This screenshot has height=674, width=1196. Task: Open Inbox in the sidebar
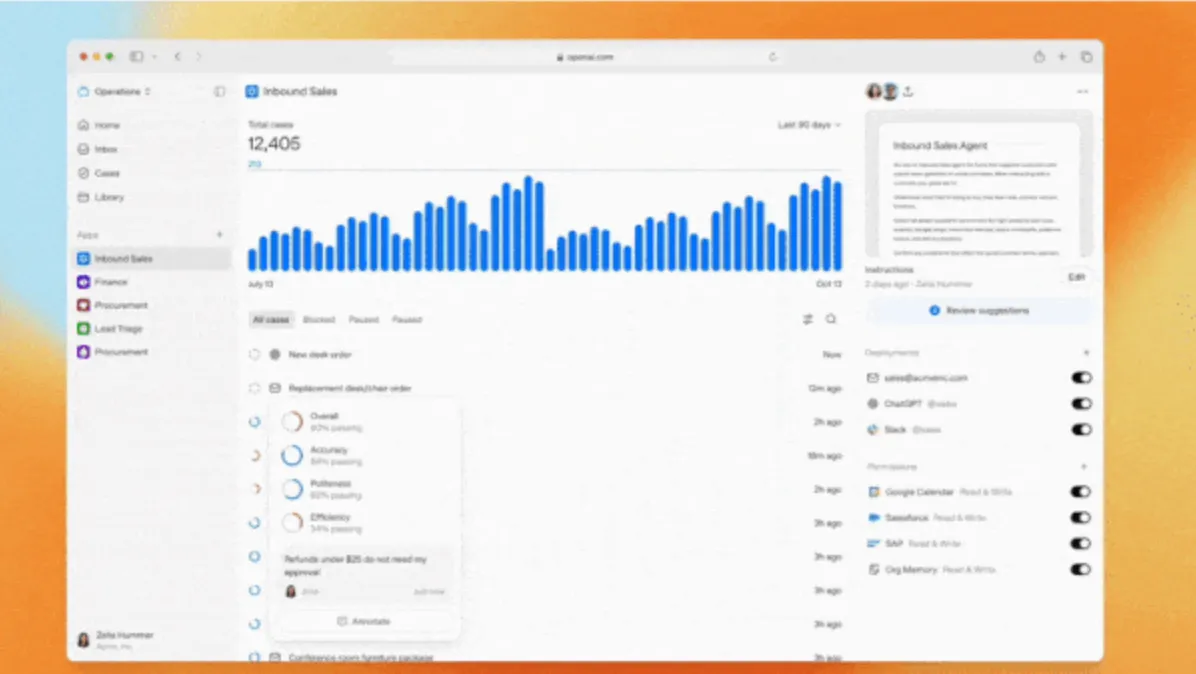pos(98,149)
